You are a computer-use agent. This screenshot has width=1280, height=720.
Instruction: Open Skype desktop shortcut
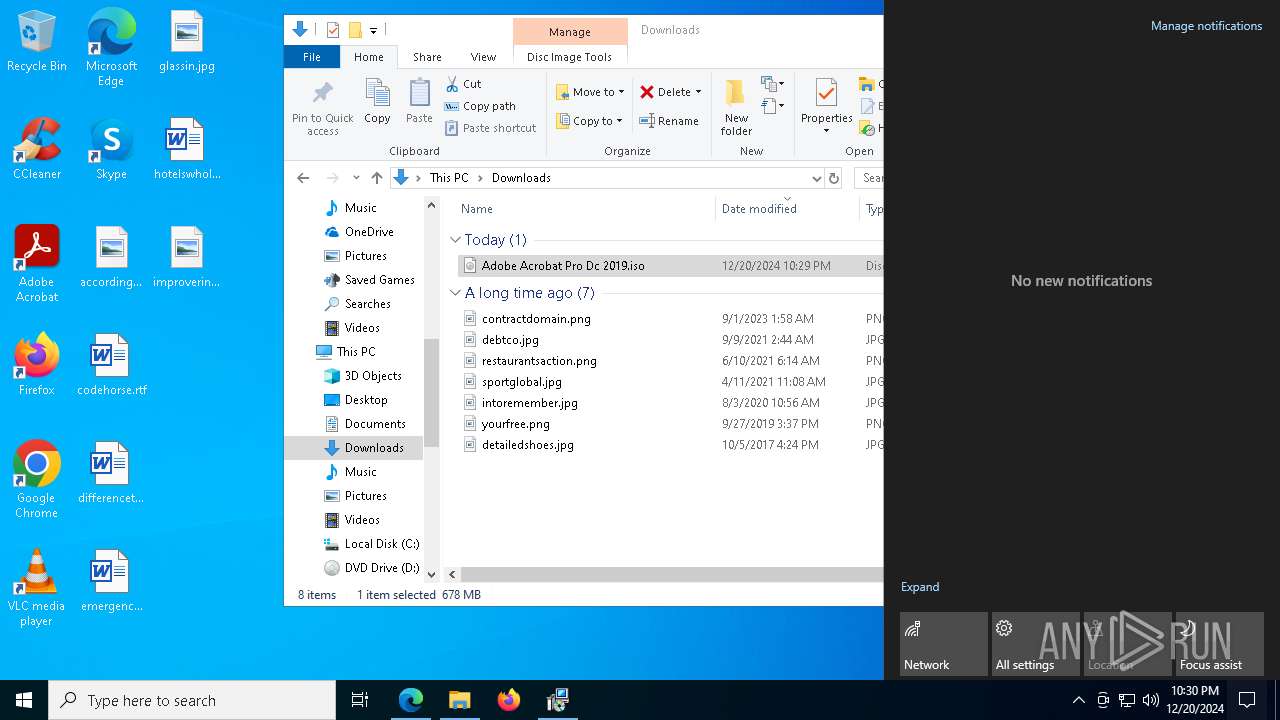[111, 150]
